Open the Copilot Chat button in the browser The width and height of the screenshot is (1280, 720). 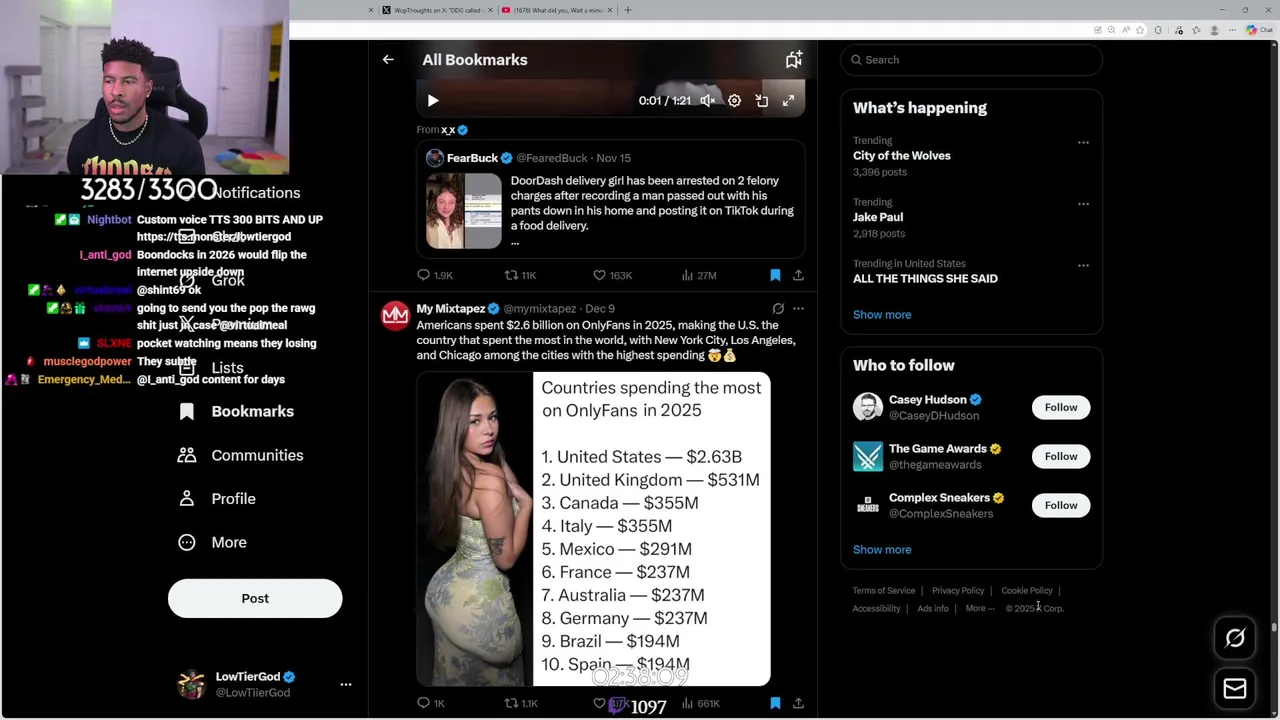[x=1258, y=30]
